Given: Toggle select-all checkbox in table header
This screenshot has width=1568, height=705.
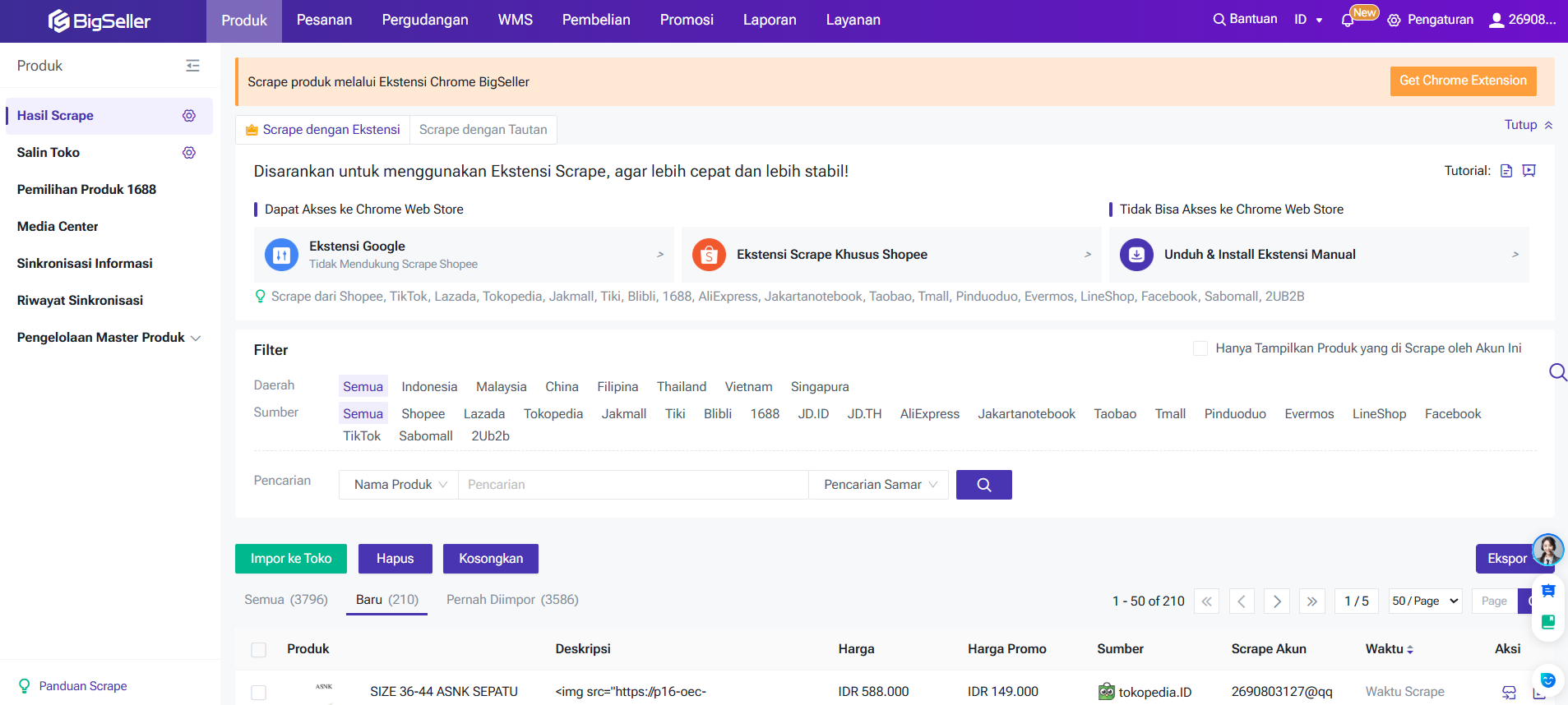Looking at the screenshot, I should pos(259,650).
